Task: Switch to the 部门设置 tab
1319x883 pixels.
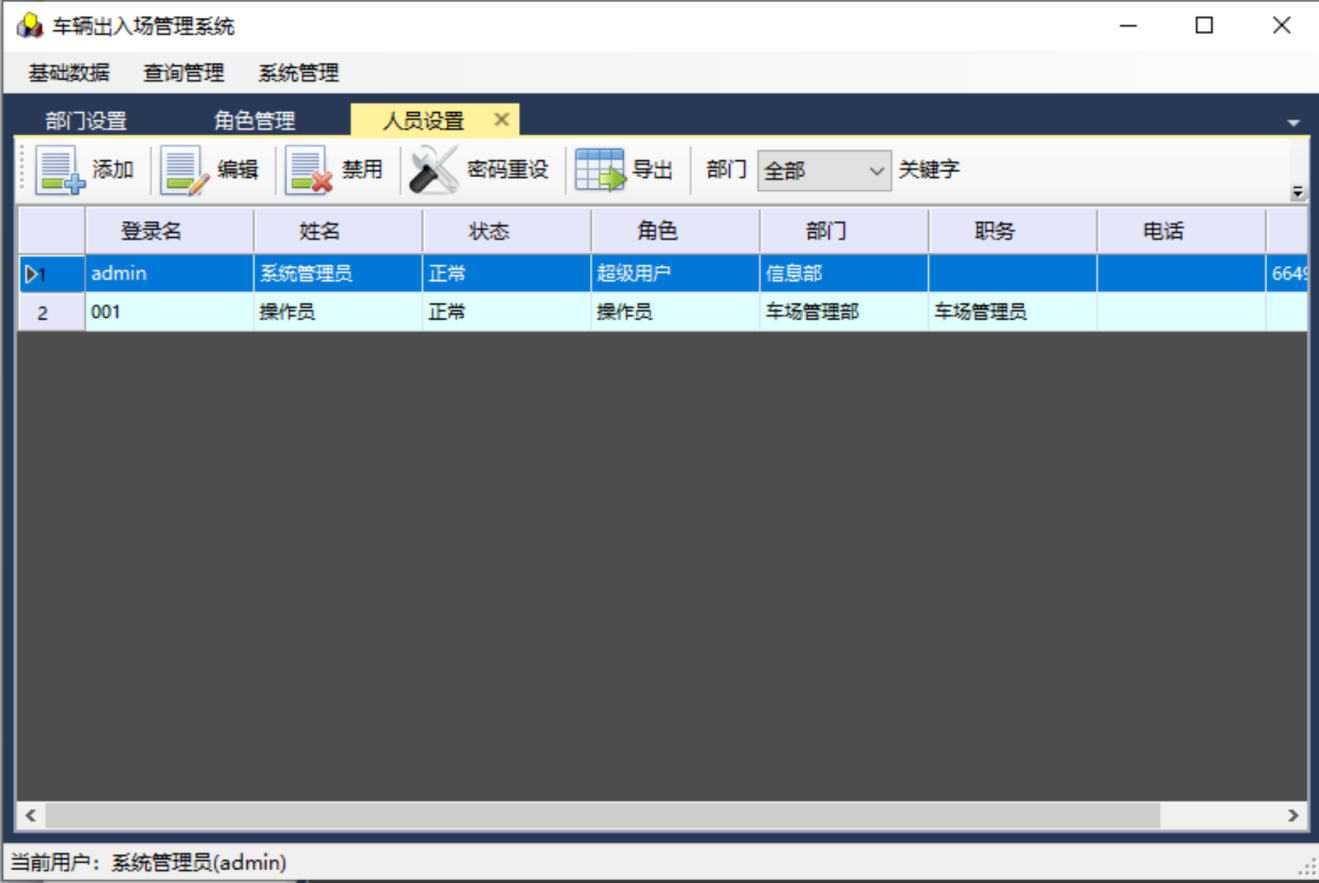Action: [86, 121]
